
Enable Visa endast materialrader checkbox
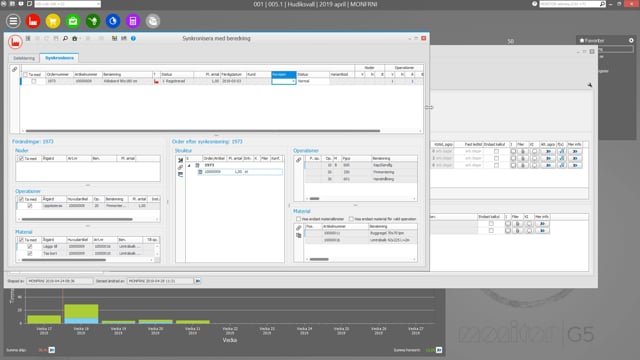click(x=298, y=219)
